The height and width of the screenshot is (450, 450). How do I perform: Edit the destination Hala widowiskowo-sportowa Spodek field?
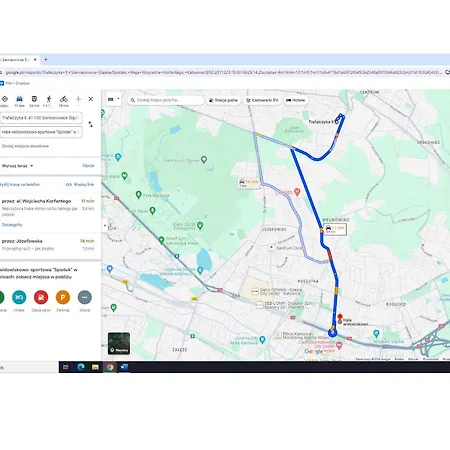(x=41, y=132)
